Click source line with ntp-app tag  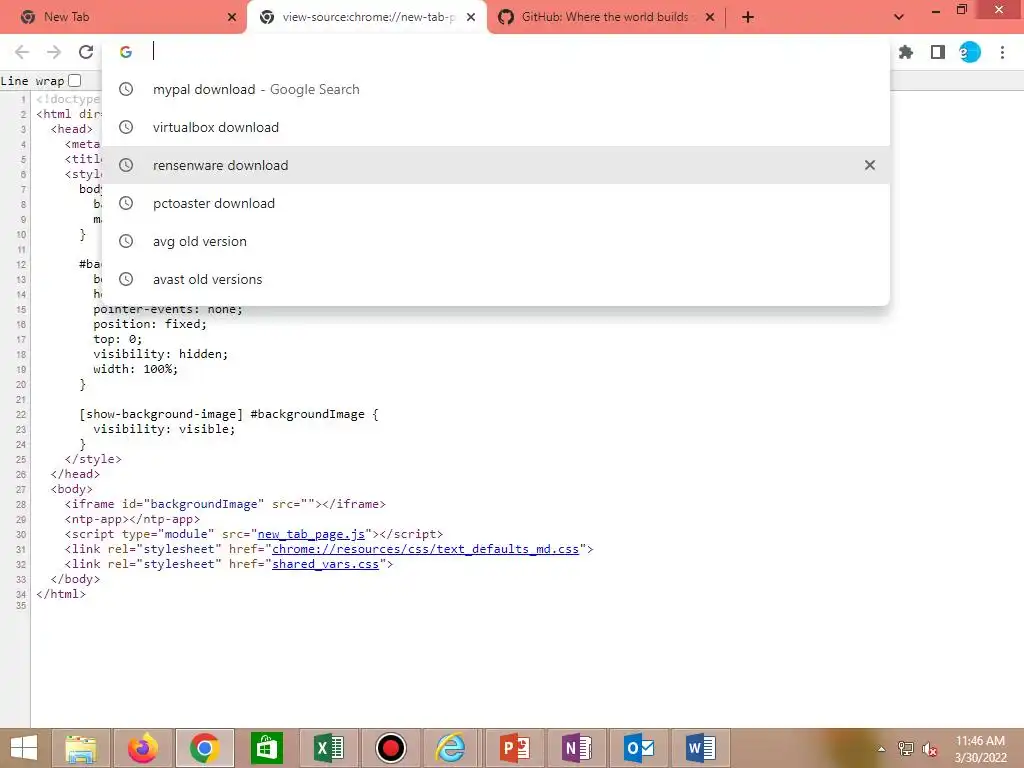coord(133,519)
